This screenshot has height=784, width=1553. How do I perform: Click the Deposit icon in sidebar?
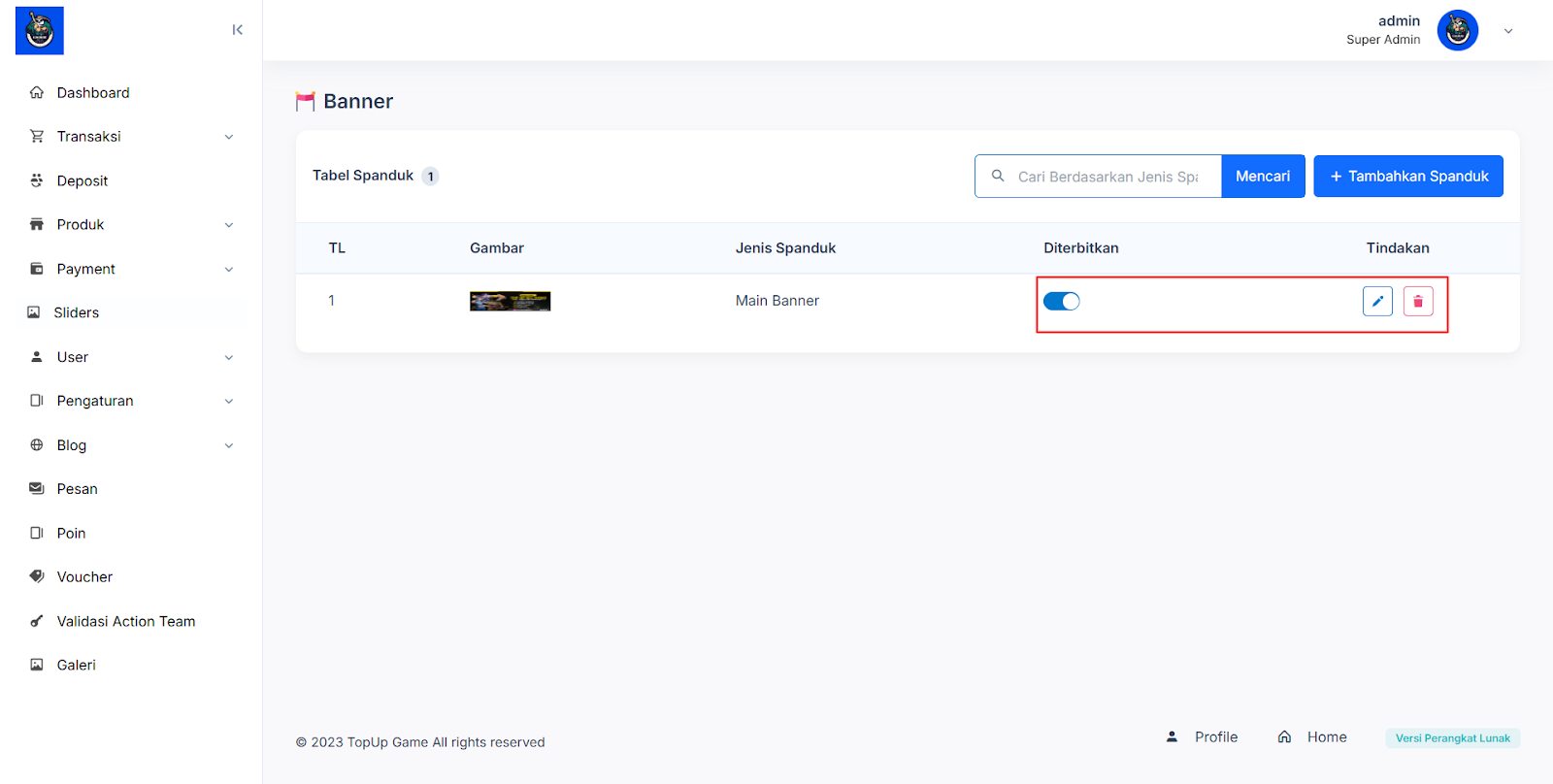37,180
